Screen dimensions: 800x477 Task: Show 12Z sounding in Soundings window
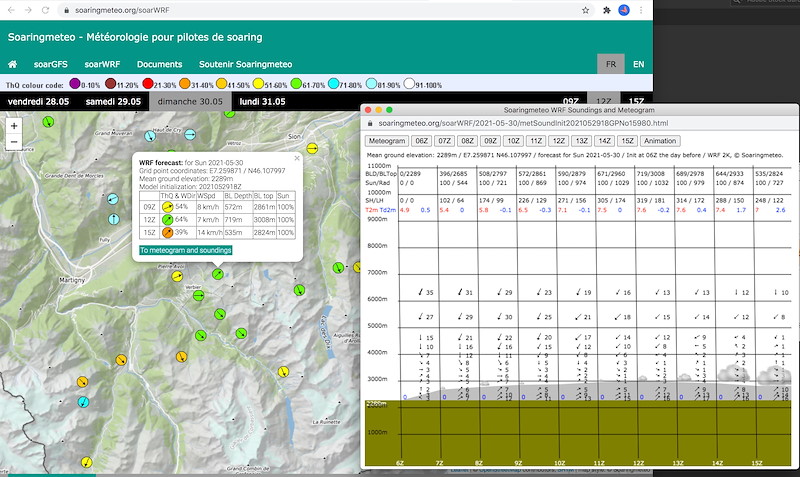[559, 141]
